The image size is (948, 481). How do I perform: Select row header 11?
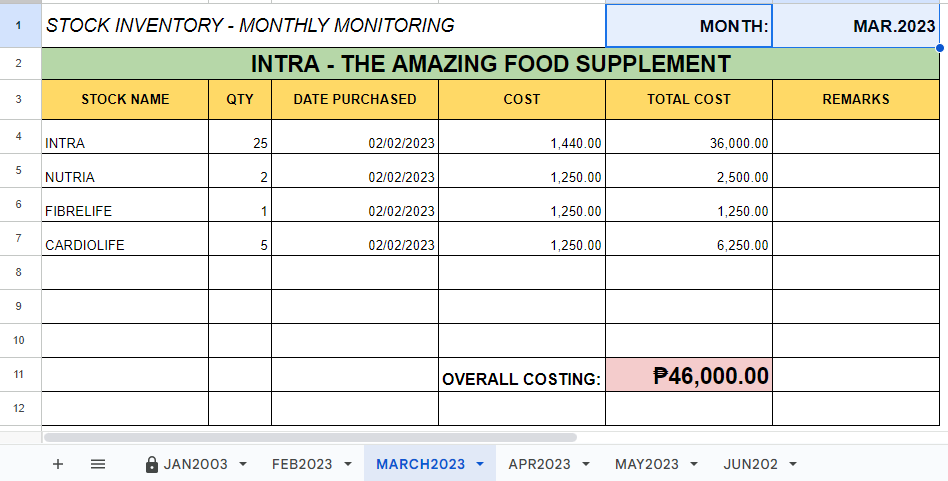pyautogui.click(x=21, y=374)
